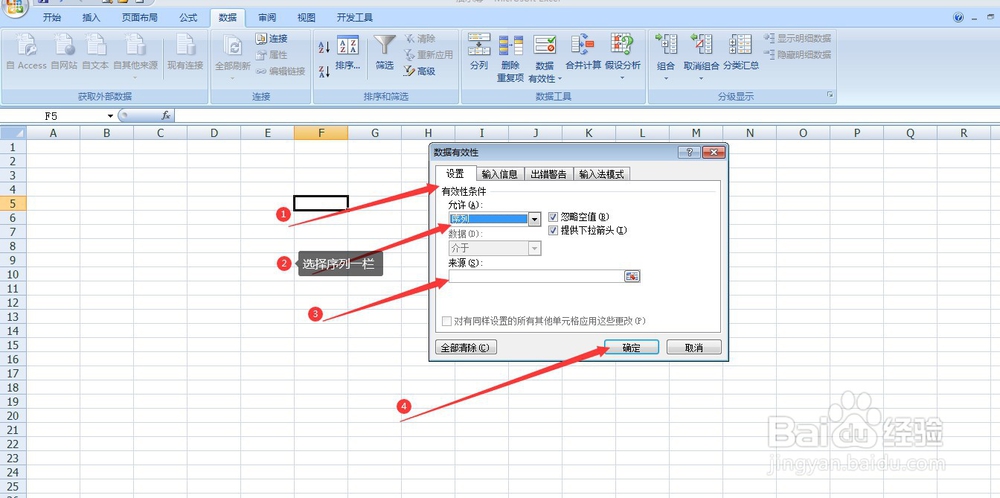Click insert function fx button

pos(166,115)
